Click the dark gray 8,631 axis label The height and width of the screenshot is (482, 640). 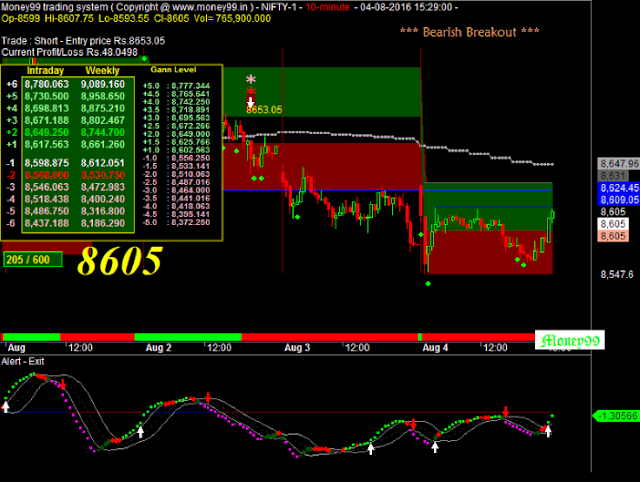pos(613,176)
